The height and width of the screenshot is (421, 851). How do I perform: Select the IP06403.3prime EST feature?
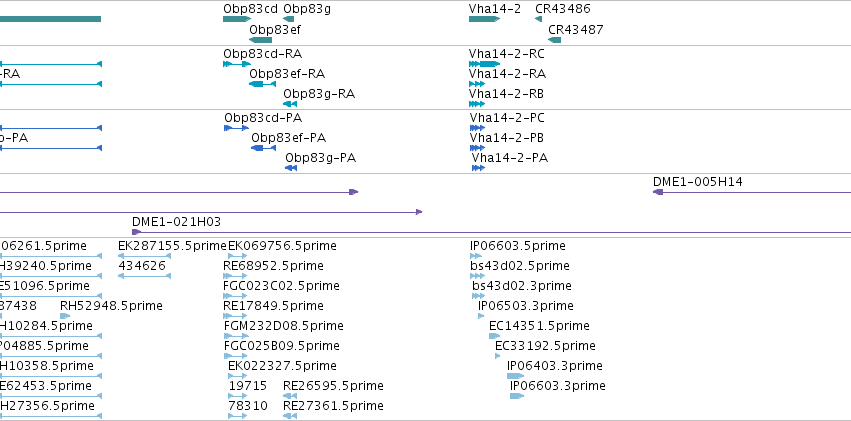tap(516, 376)
